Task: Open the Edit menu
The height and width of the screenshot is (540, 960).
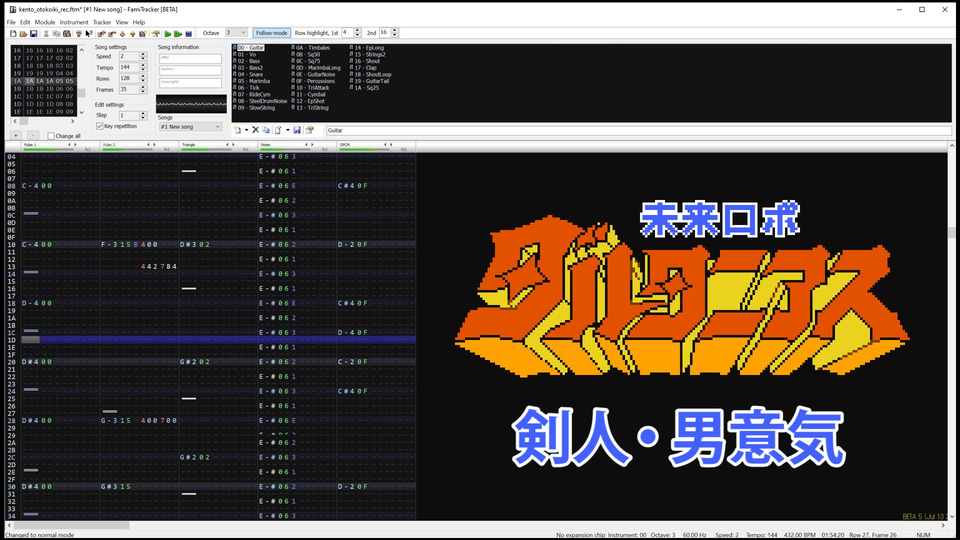Action: tap(25, 22)
